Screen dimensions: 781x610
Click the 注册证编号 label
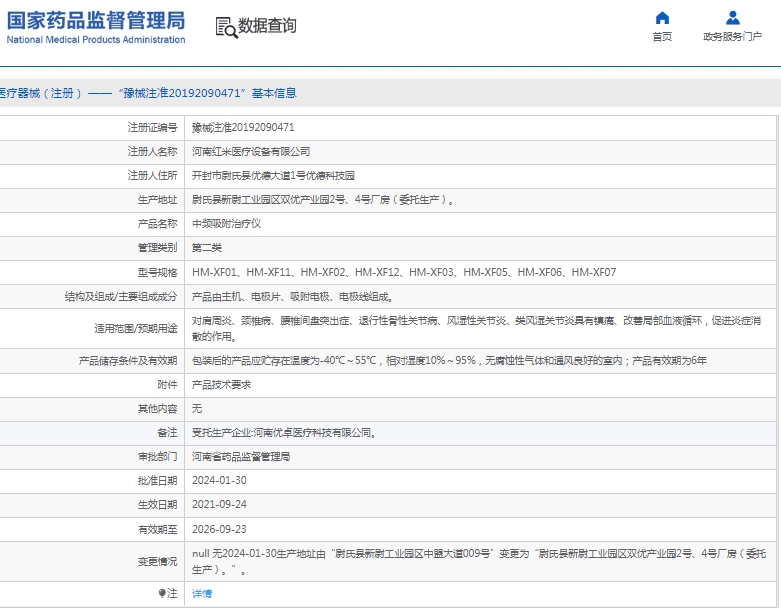(x=152, y=127)
